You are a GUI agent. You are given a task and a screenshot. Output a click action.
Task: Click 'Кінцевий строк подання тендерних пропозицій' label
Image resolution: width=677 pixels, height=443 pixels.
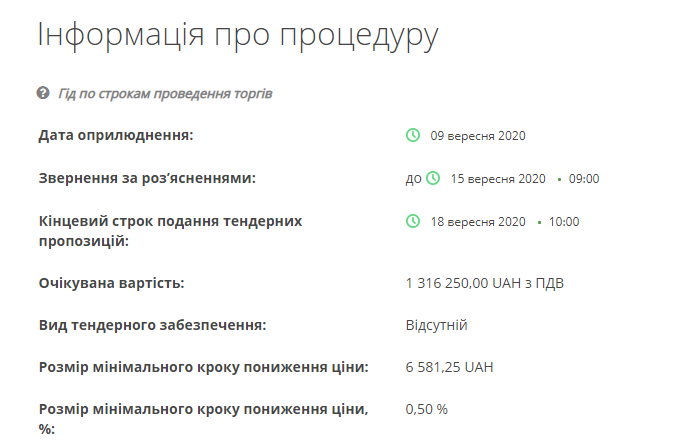[x=170, y=230]
